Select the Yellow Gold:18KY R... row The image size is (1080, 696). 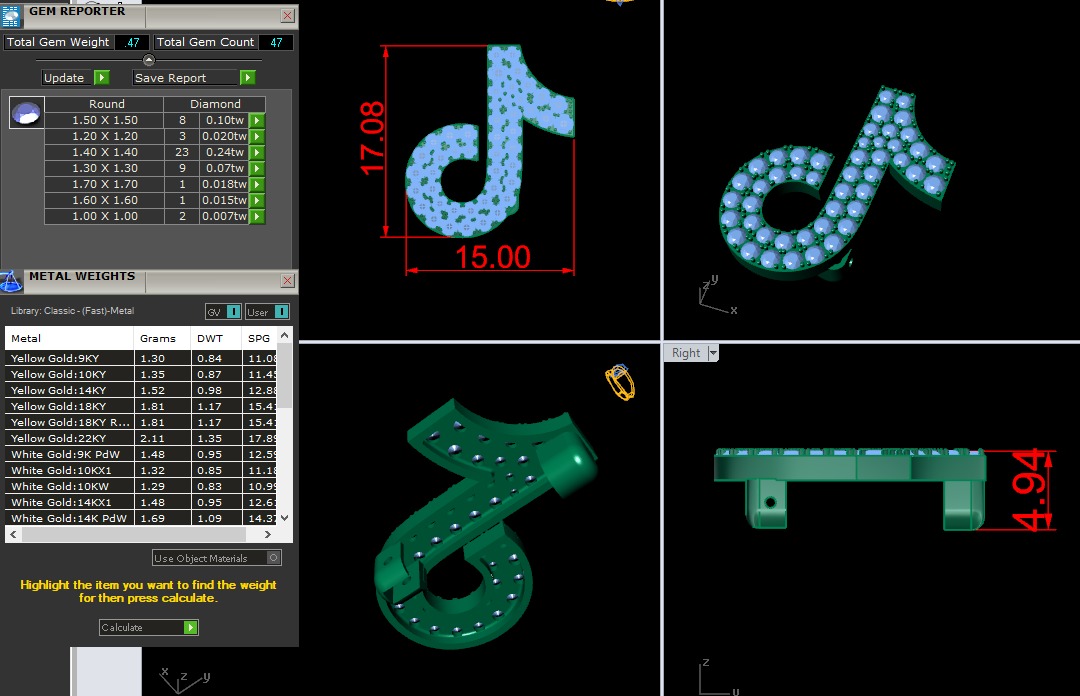[141, 422]
